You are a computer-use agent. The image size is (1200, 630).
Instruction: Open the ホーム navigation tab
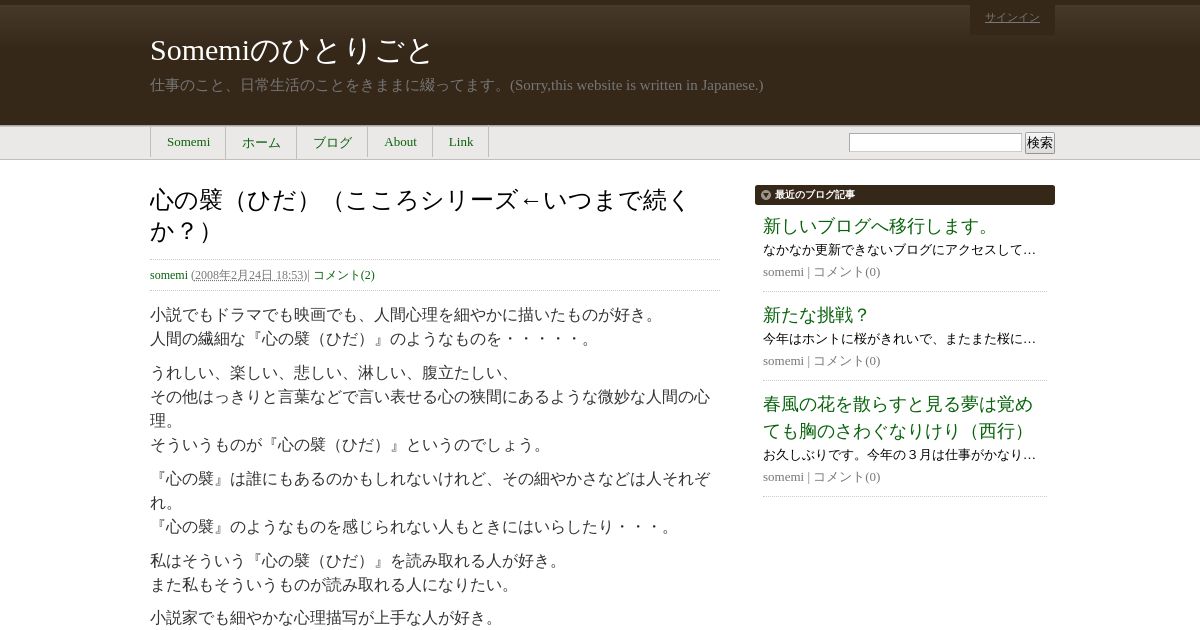tap(261, 142)
